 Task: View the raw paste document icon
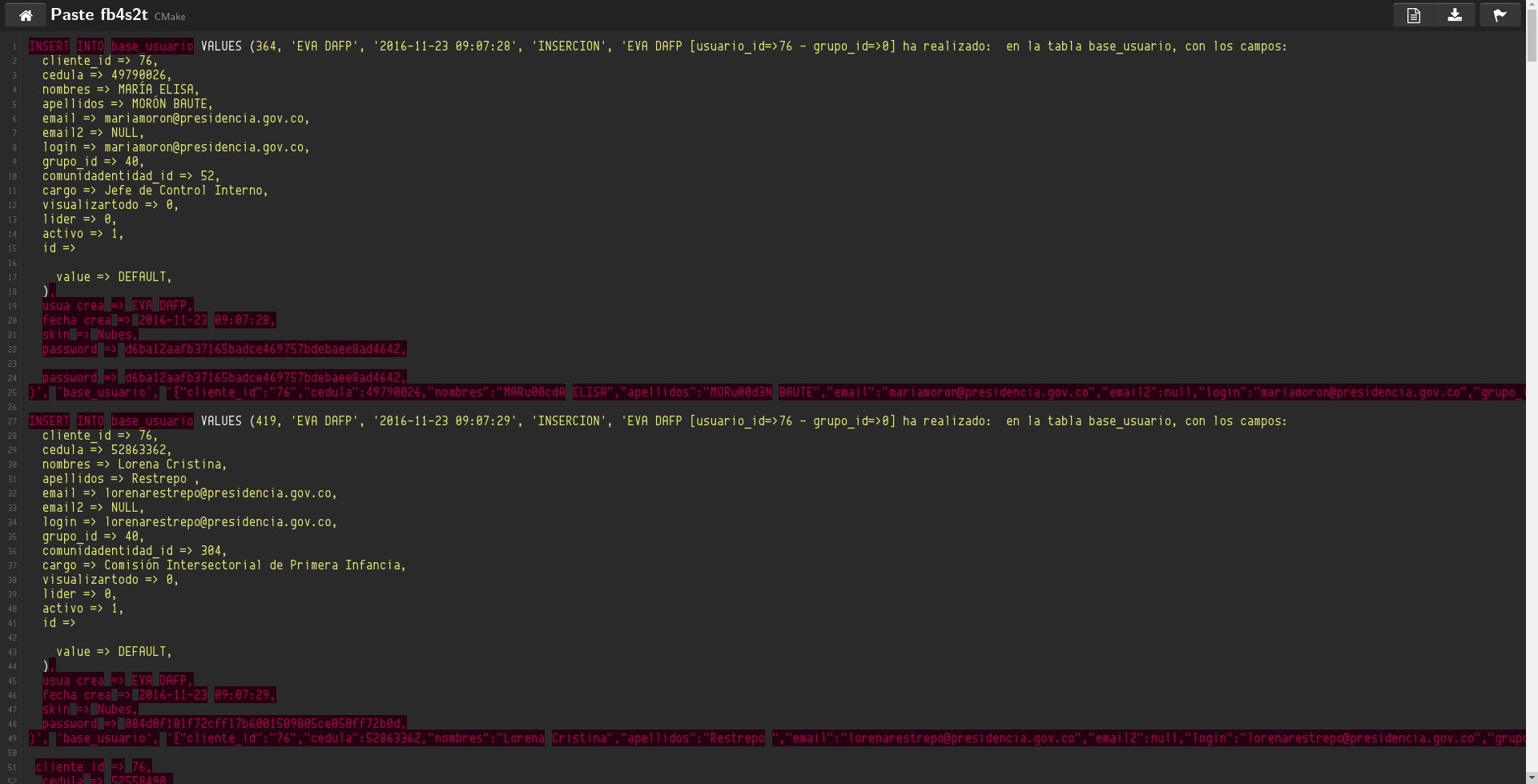[x=1413, y=15]
